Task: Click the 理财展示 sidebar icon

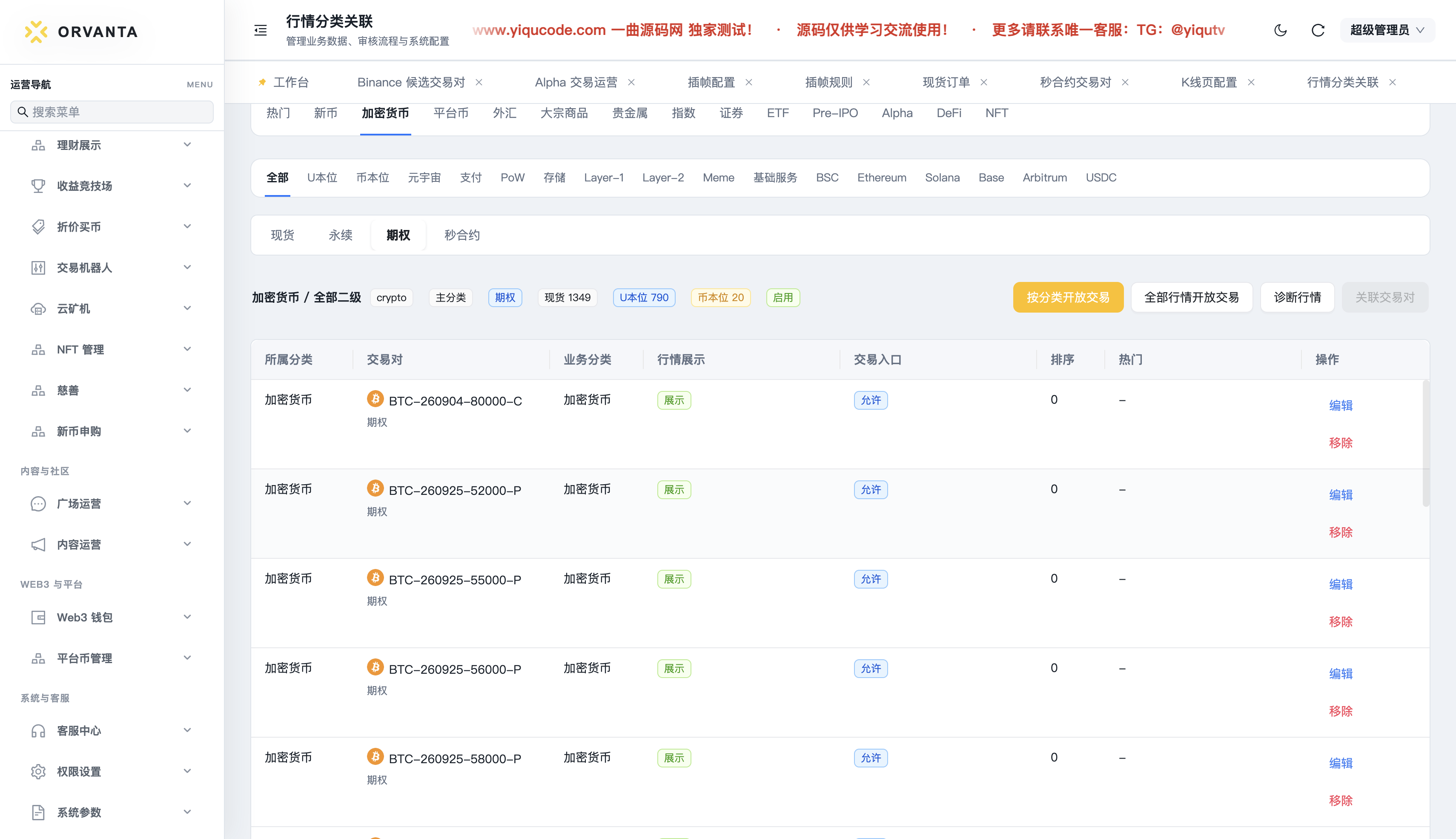Action: coord(38,145)
